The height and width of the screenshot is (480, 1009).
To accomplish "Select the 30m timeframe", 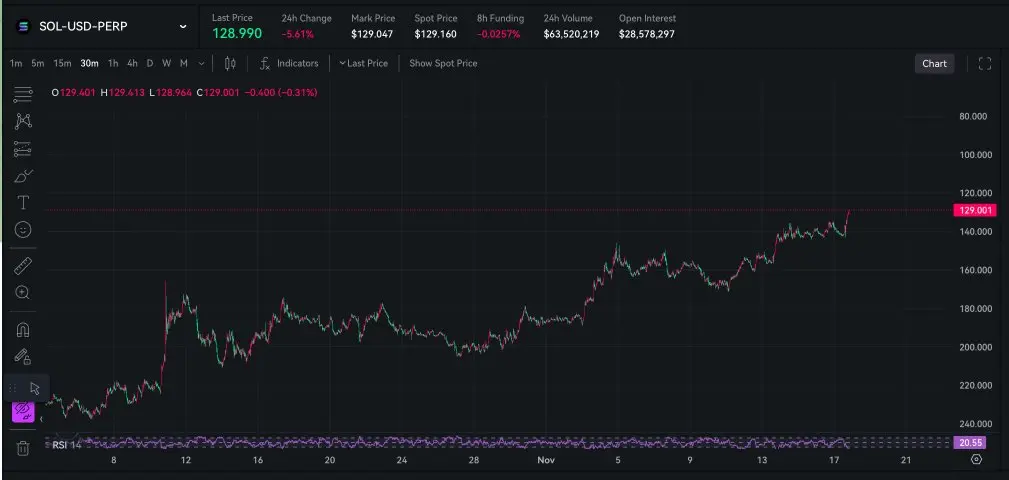I will [x=89, y=63].
